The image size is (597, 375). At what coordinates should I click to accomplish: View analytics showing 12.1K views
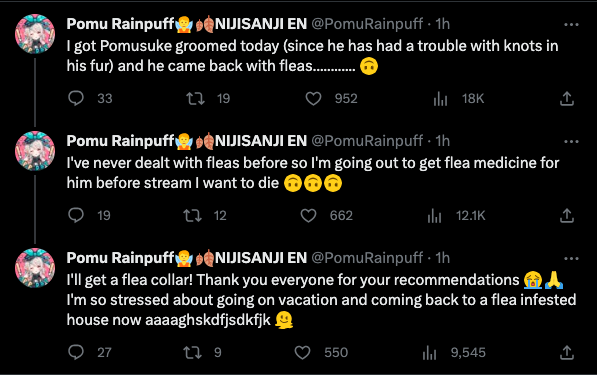(x=434, y=216)
